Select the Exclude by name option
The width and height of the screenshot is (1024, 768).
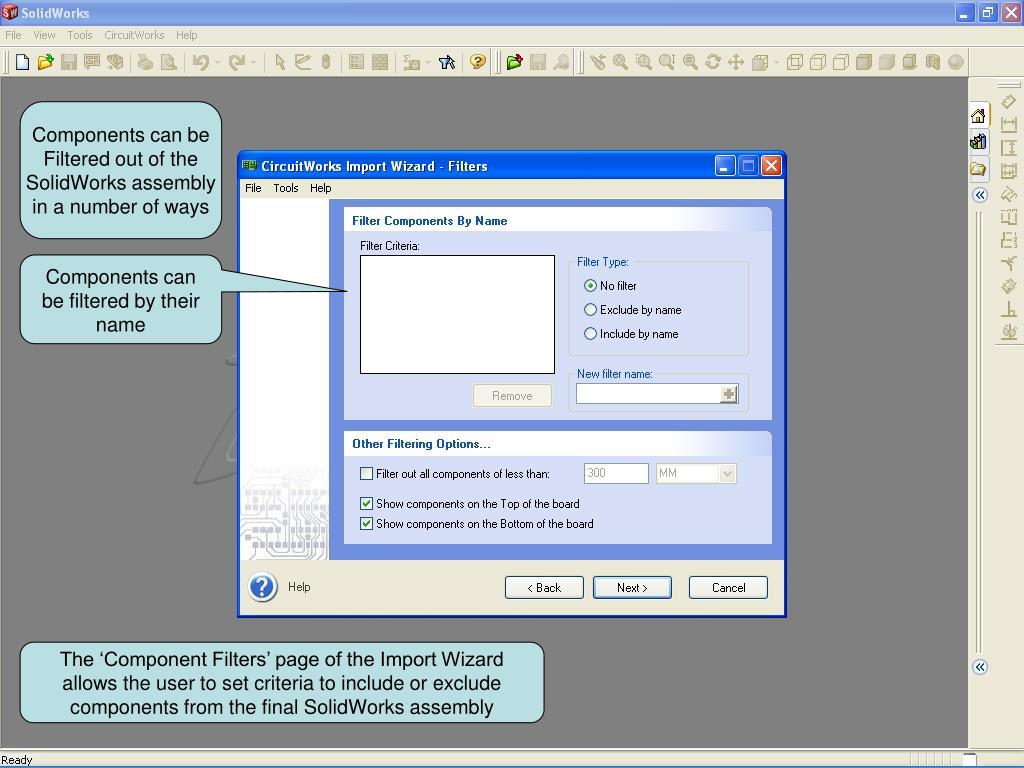[590, 310]
